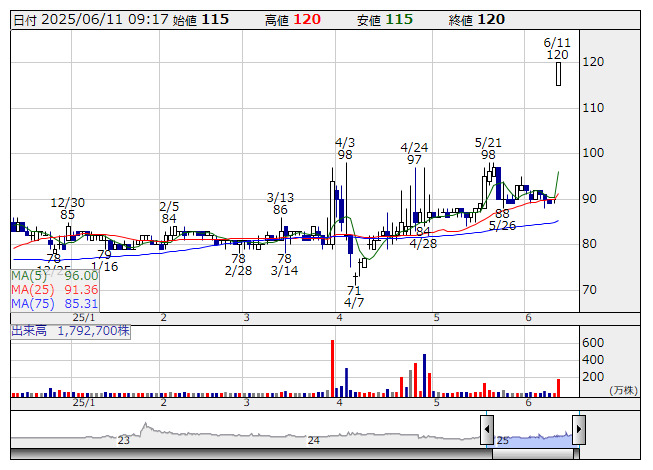Click the 600 volume axis label
Viewport: 653px width, 470px height.
pyautogui.click(x=593, y=343)
